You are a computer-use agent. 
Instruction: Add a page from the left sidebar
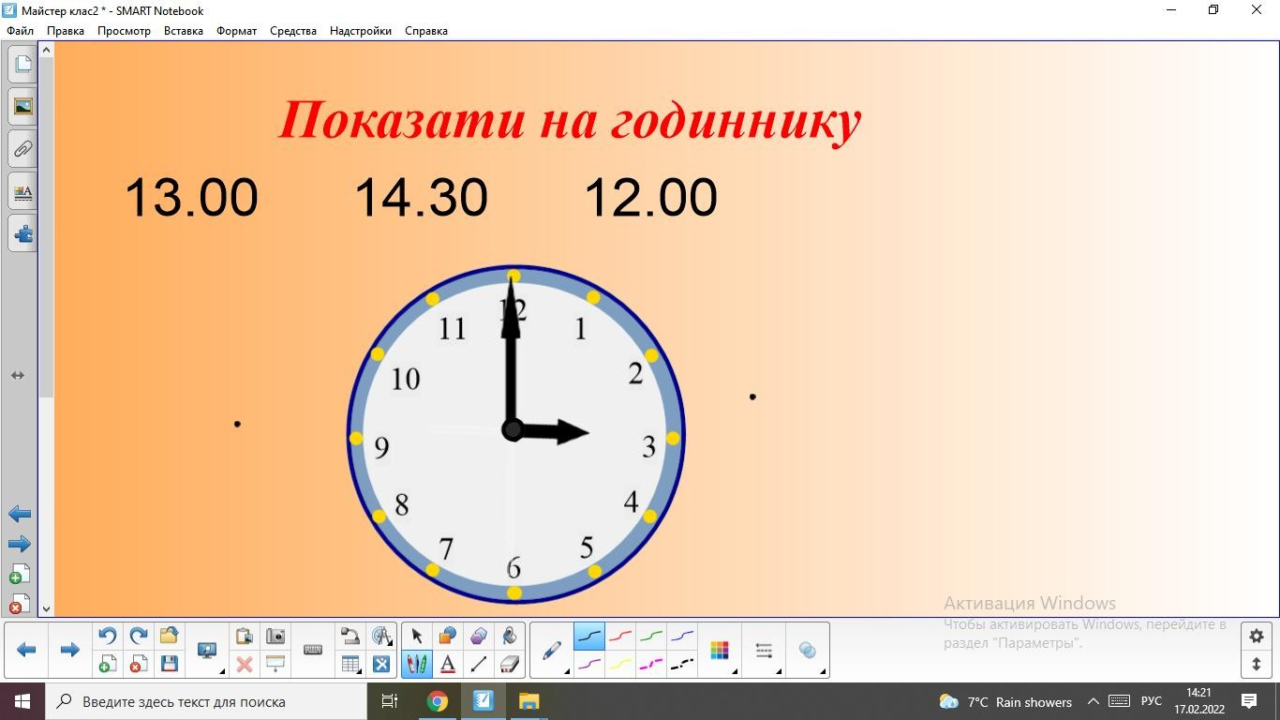tap(19, 574)
